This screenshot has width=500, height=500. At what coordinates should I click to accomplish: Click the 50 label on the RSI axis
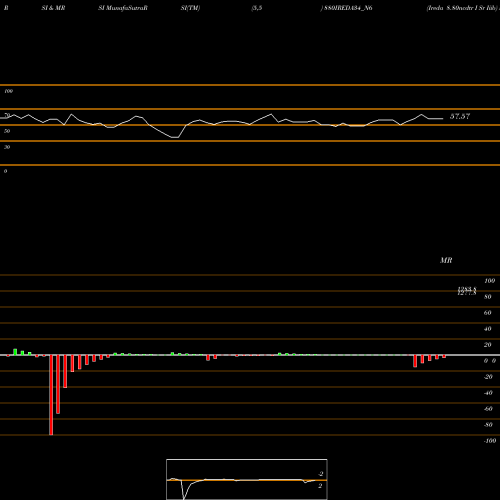(7, 131)
